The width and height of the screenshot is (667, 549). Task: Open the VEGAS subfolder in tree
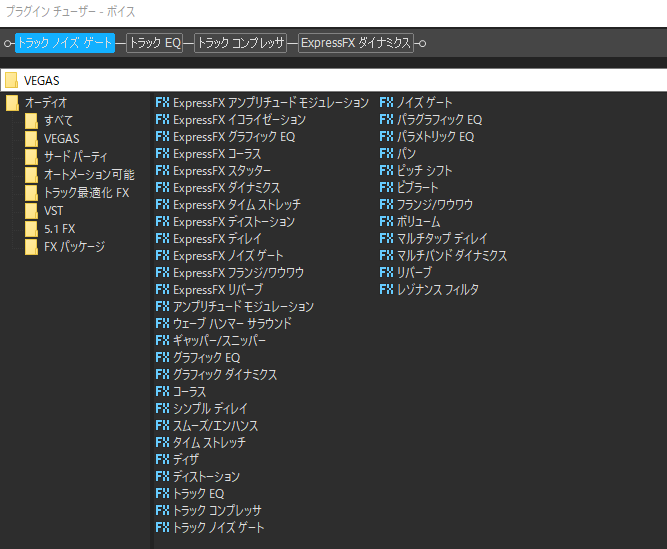click(52, 139)
